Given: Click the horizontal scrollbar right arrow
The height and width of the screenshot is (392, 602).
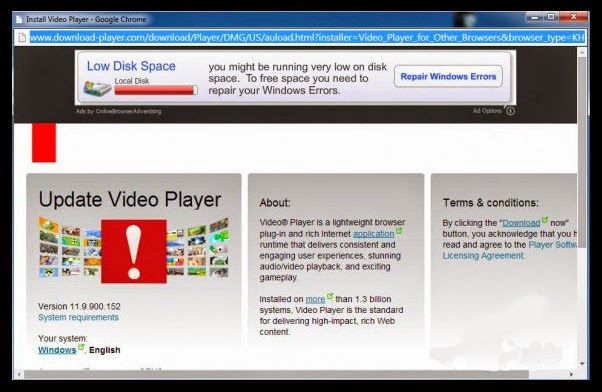Looking at the screenshot, I should pyautogui.click(x=572, y=374).
